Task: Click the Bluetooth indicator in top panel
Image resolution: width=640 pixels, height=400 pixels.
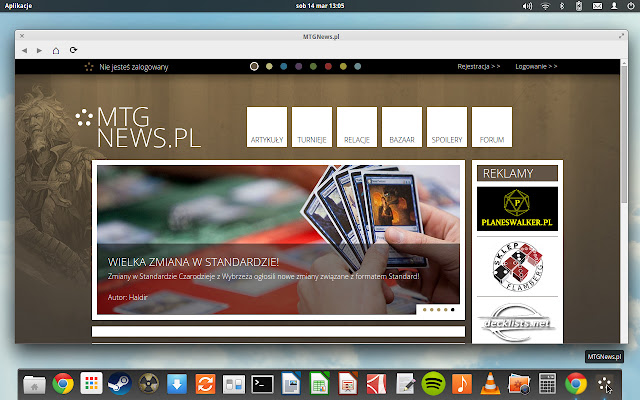Action: pos(562,6)
